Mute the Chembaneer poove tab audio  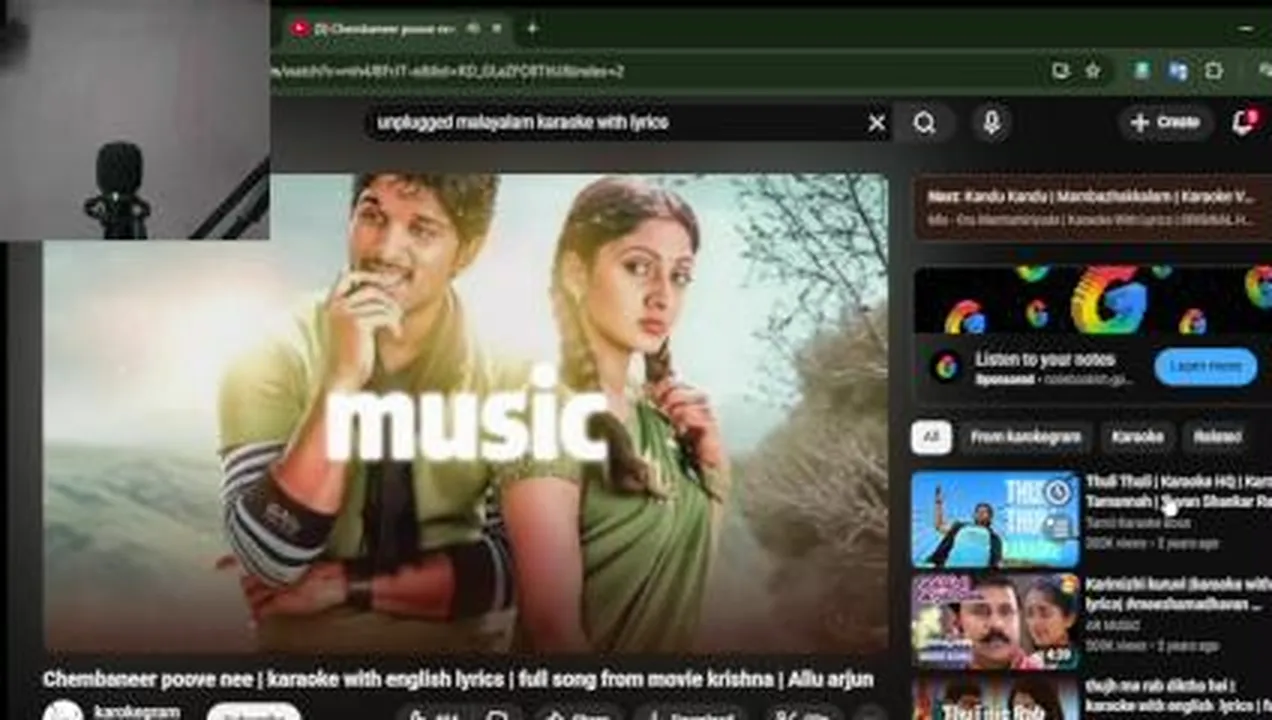(x=473, y=28)
